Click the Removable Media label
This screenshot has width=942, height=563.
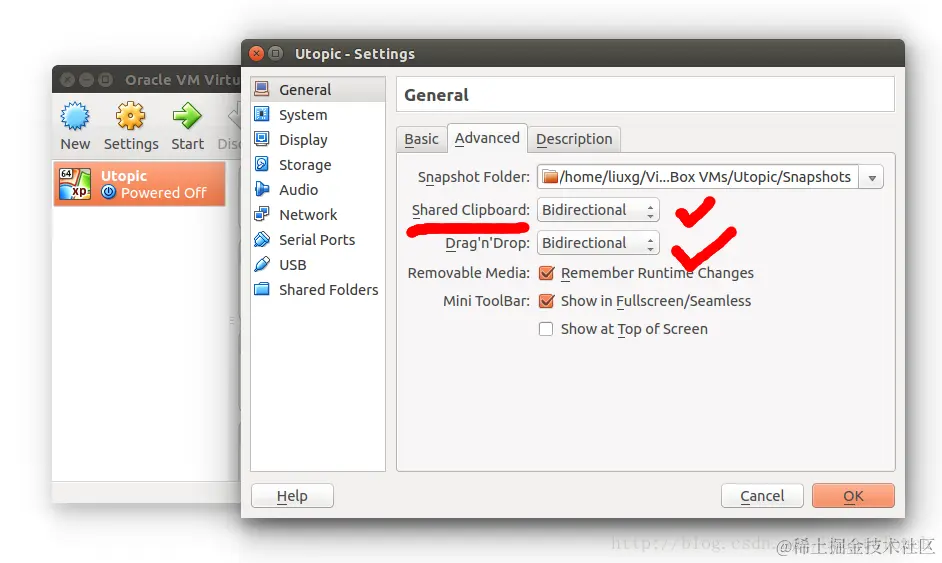[469, 273]
